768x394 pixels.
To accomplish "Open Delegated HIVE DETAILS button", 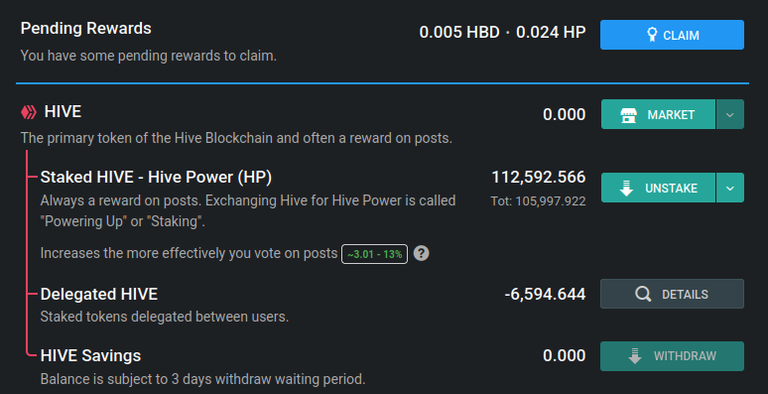I will coord(672,294).
